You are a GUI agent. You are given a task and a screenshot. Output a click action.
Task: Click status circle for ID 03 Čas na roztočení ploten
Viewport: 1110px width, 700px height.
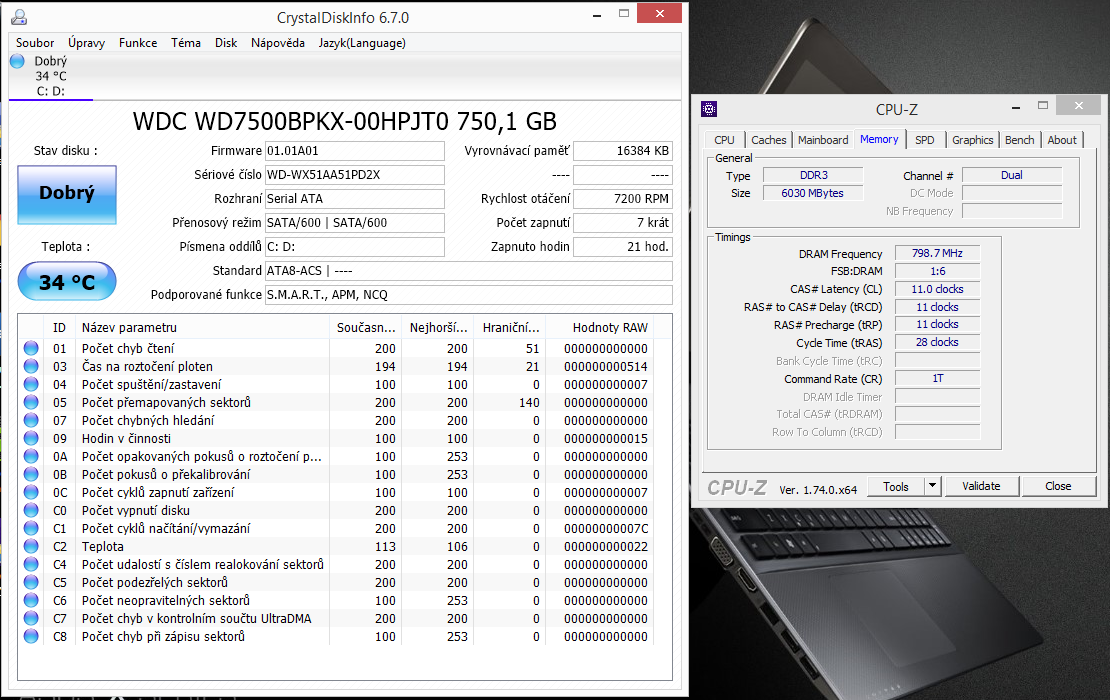pos(31,367)
